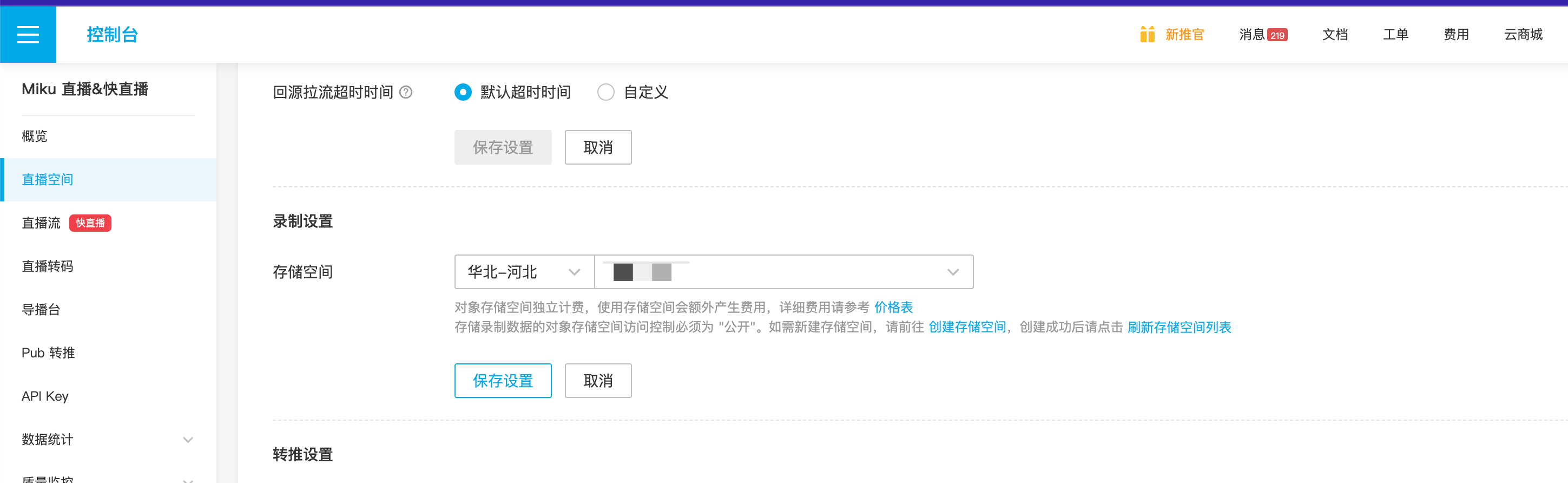
Task: Click the 转推设置 section heading
Action: click(302, 454)
